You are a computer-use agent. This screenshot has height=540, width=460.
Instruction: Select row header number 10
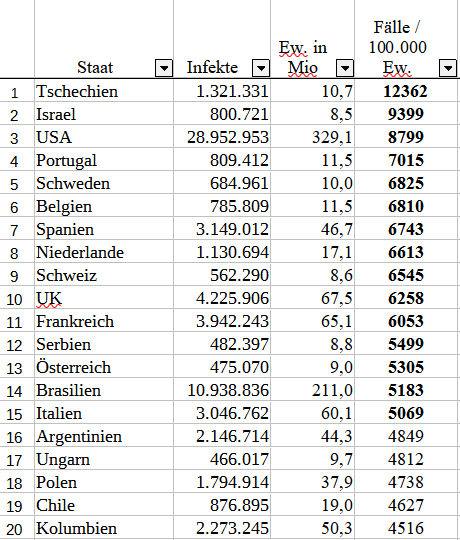[14, 299]
